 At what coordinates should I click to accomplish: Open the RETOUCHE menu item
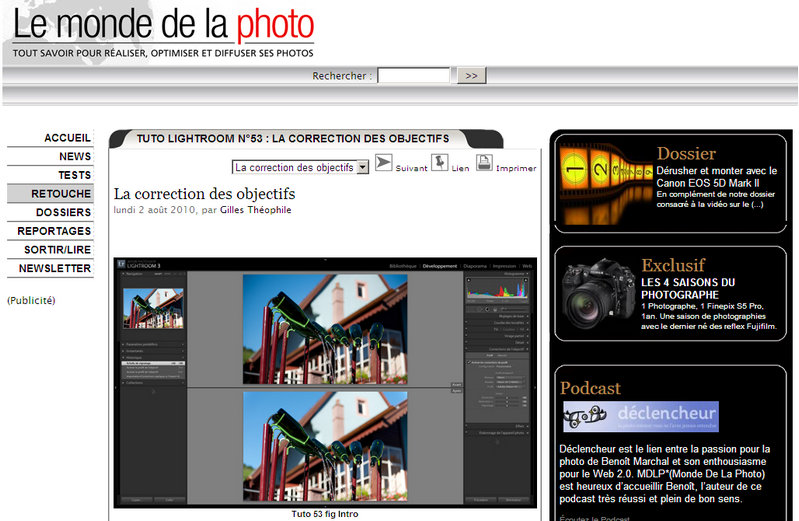50,194
